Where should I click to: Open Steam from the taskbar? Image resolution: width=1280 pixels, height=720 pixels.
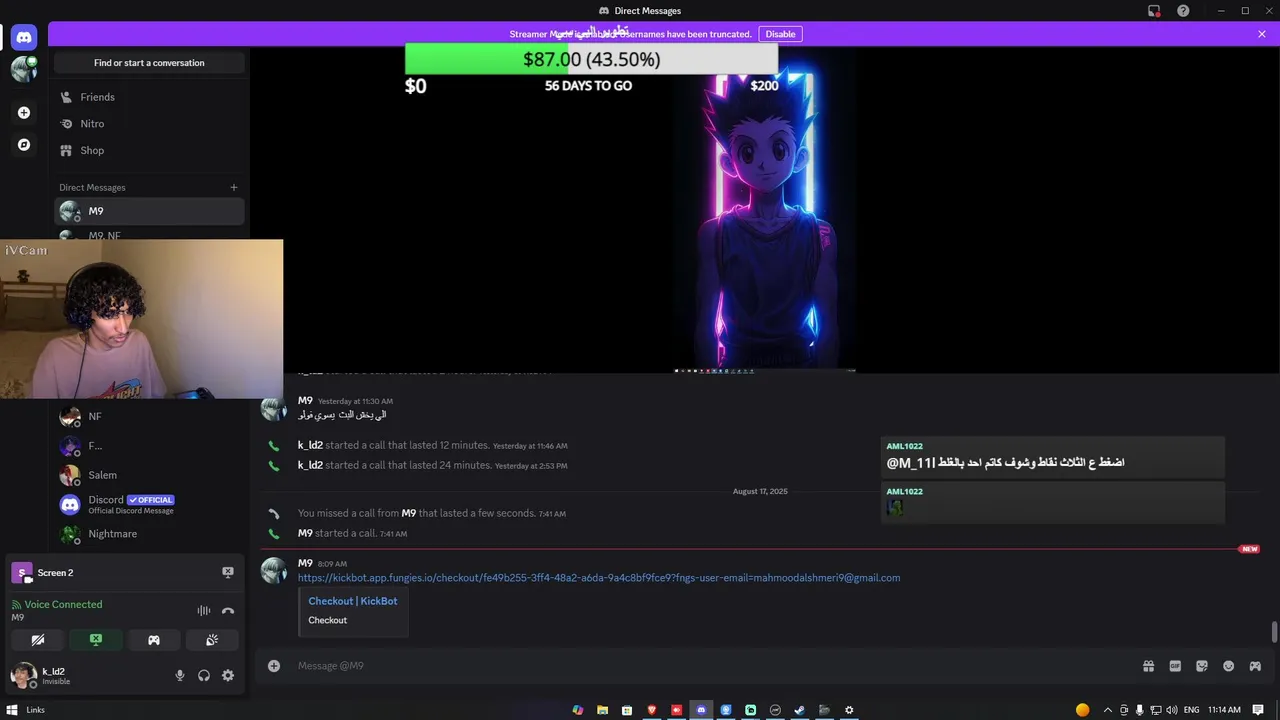800,710
